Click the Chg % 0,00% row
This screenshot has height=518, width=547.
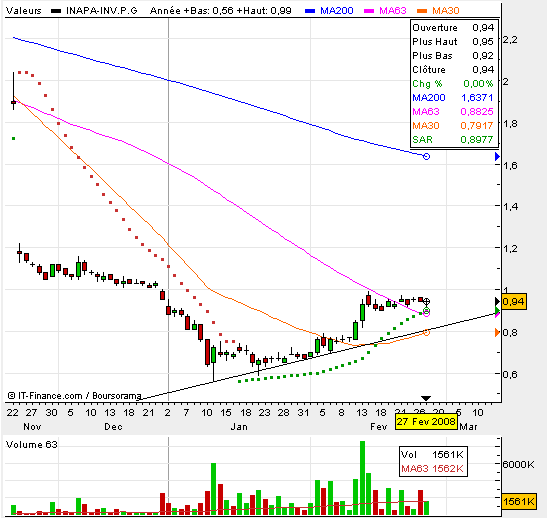453,84
